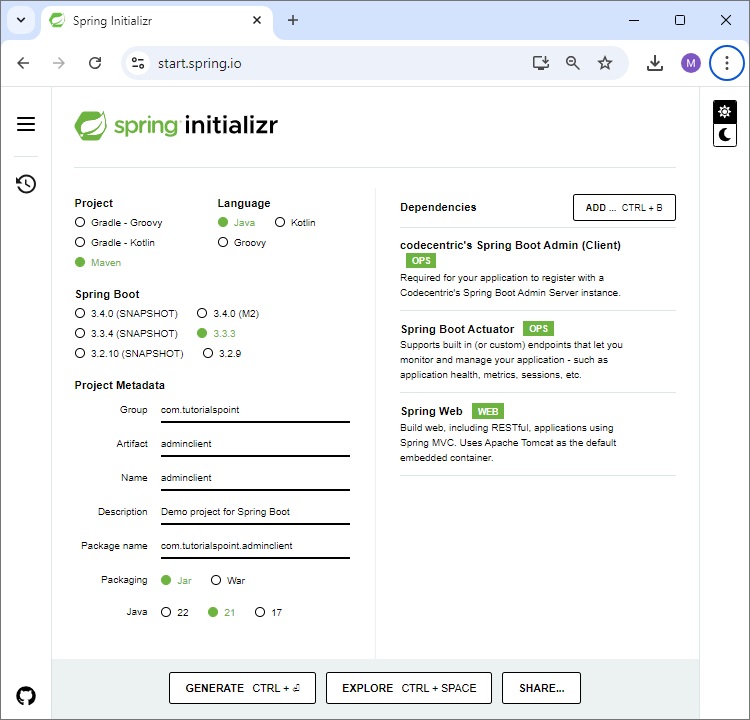Choose Groovy language
The height and width of the screenshot is (720, 750).
pos(242,243)
